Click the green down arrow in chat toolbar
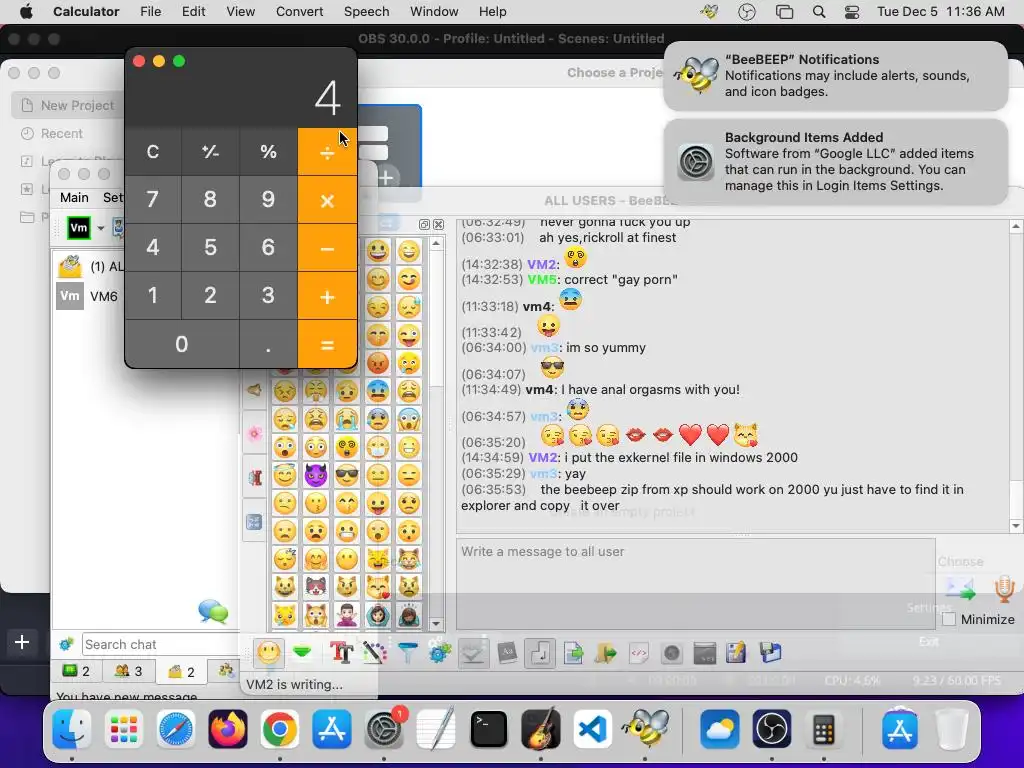1024x768 pixels. [302, 652]
